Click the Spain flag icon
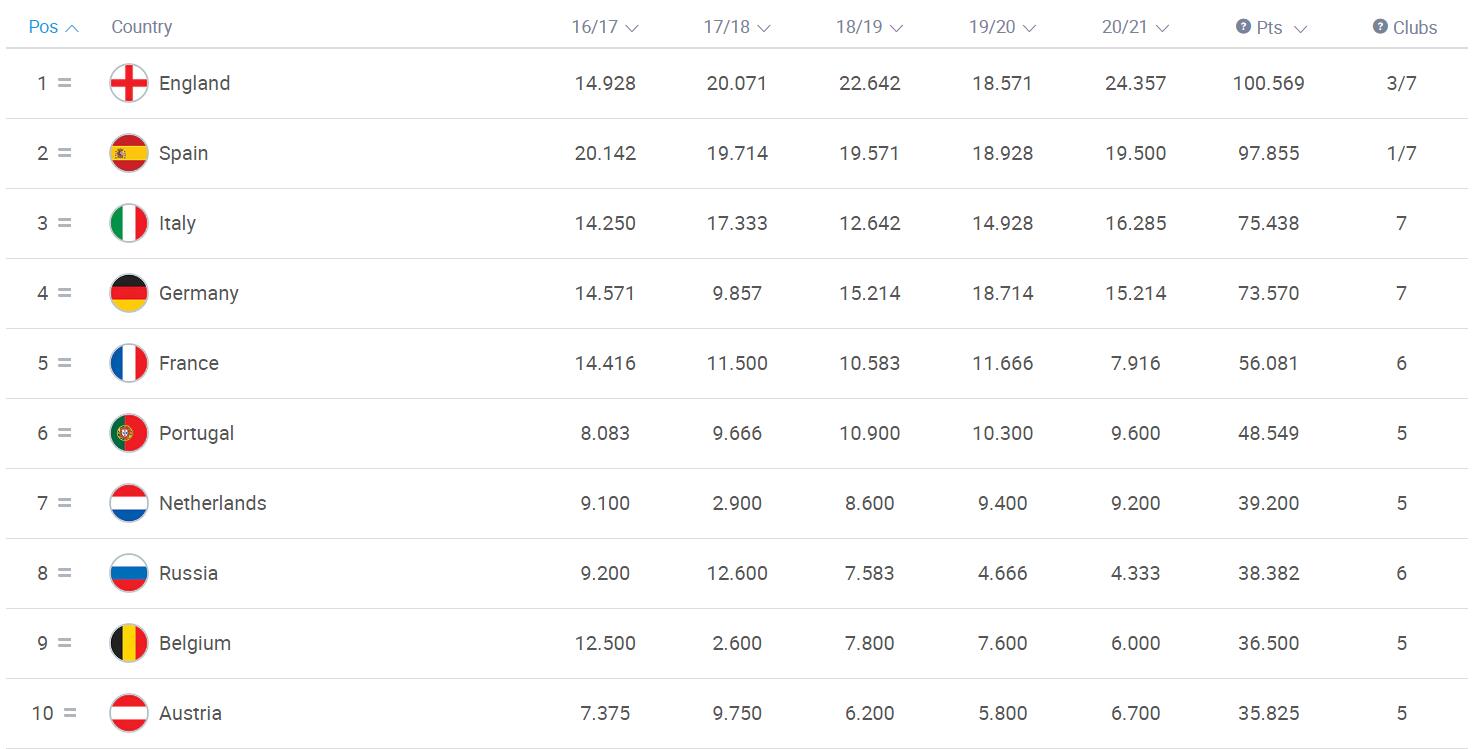This screenshot has width=1480, height=749. coord(129,153)
